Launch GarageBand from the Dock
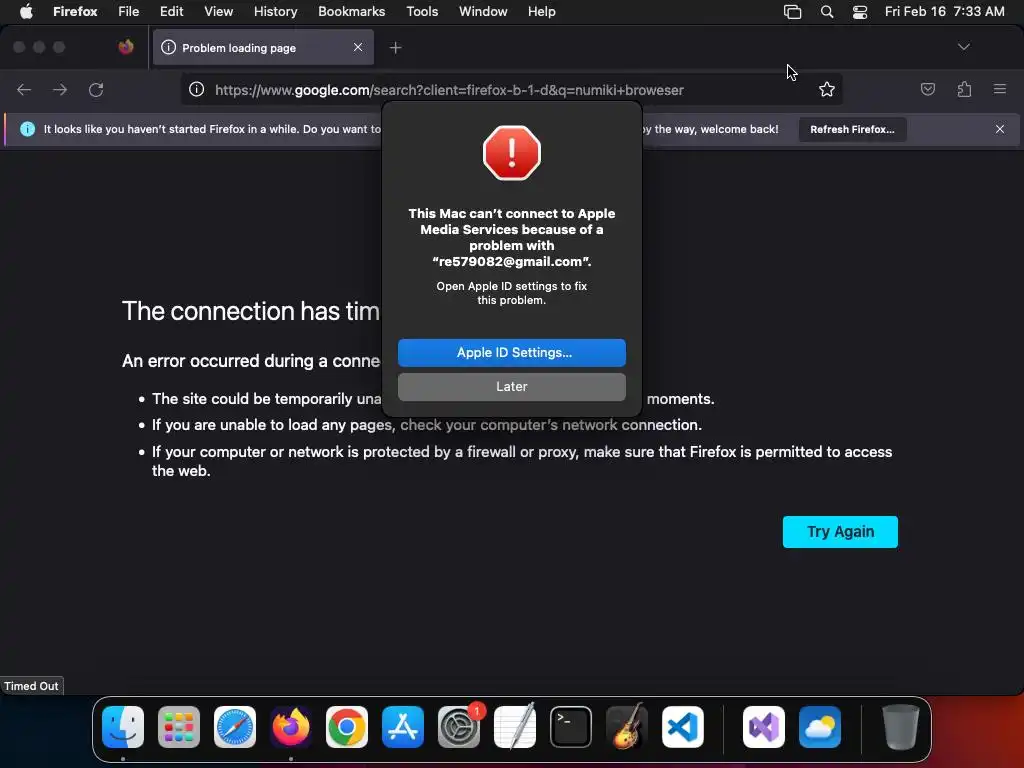The height and width of the screenshot is (768, 1024). pos(627,727)
